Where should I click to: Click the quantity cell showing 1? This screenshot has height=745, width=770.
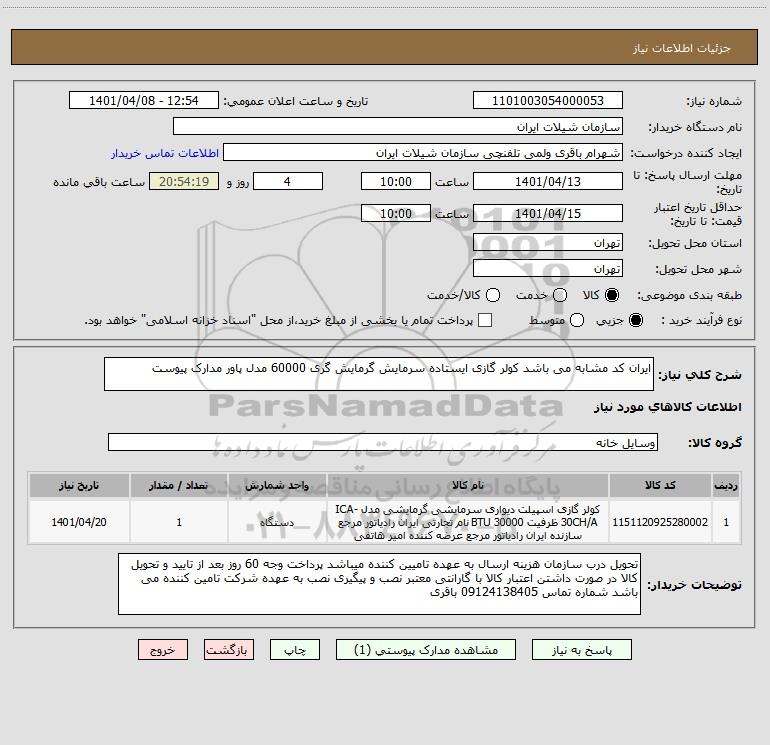179,522
